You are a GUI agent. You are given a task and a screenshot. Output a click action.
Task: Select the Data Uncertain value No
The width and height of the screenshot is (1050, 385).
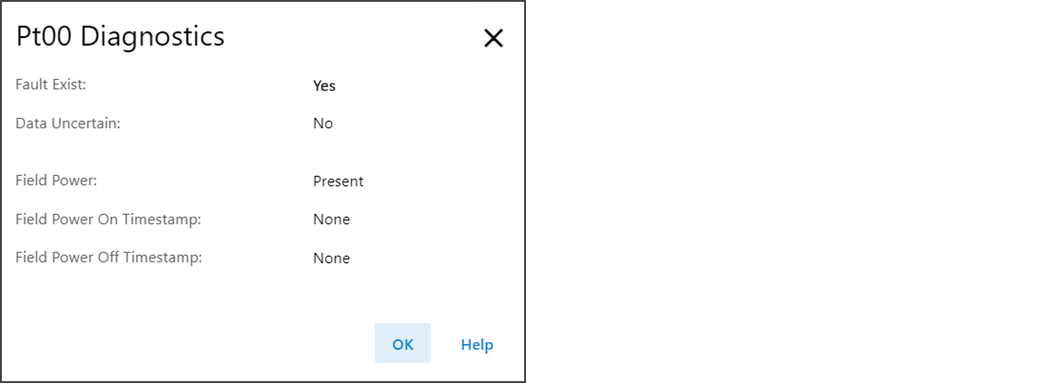click(x=323, y=123)
